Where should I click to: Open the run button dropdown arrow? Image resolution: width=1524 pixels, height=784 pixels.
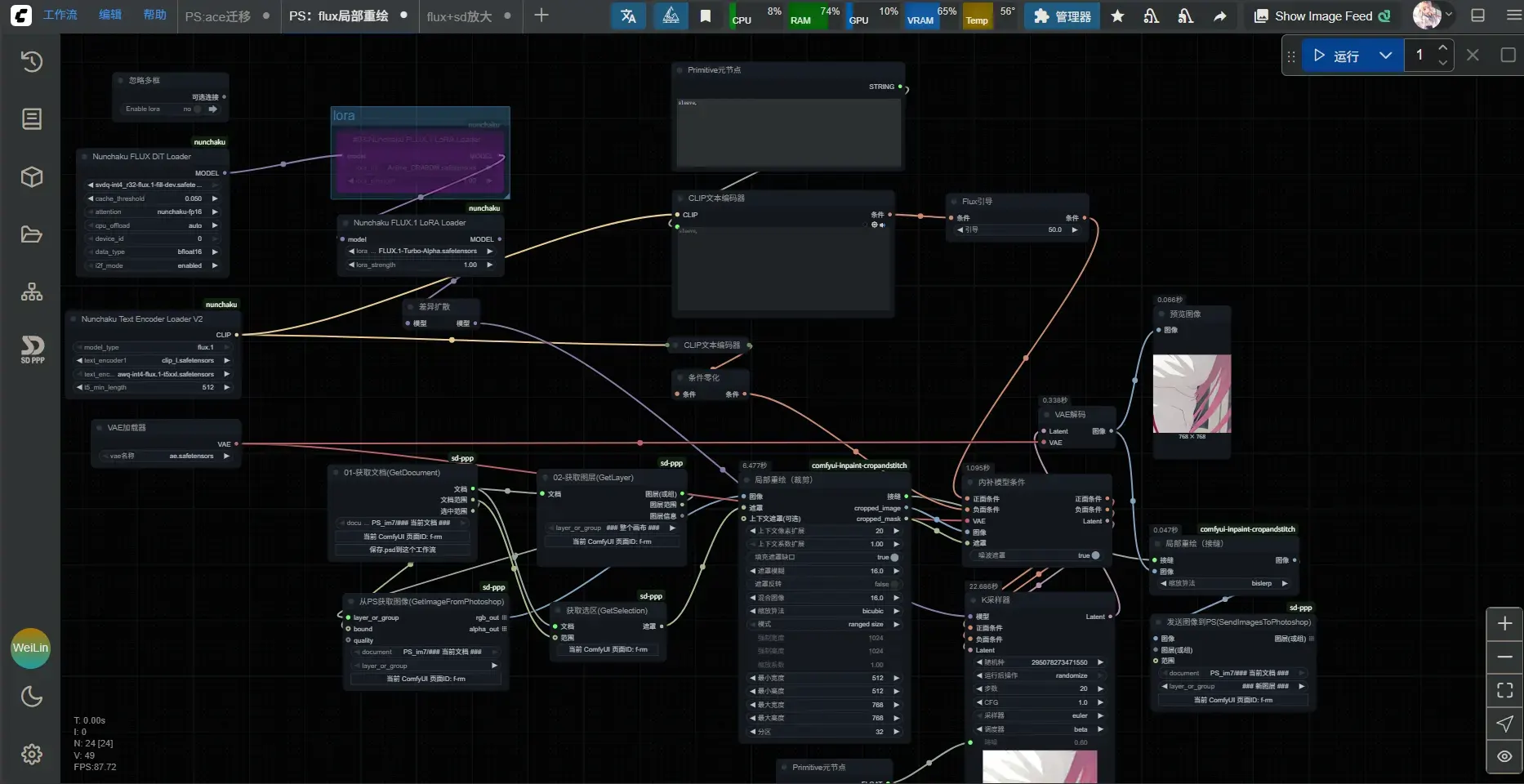point(1385,56)
